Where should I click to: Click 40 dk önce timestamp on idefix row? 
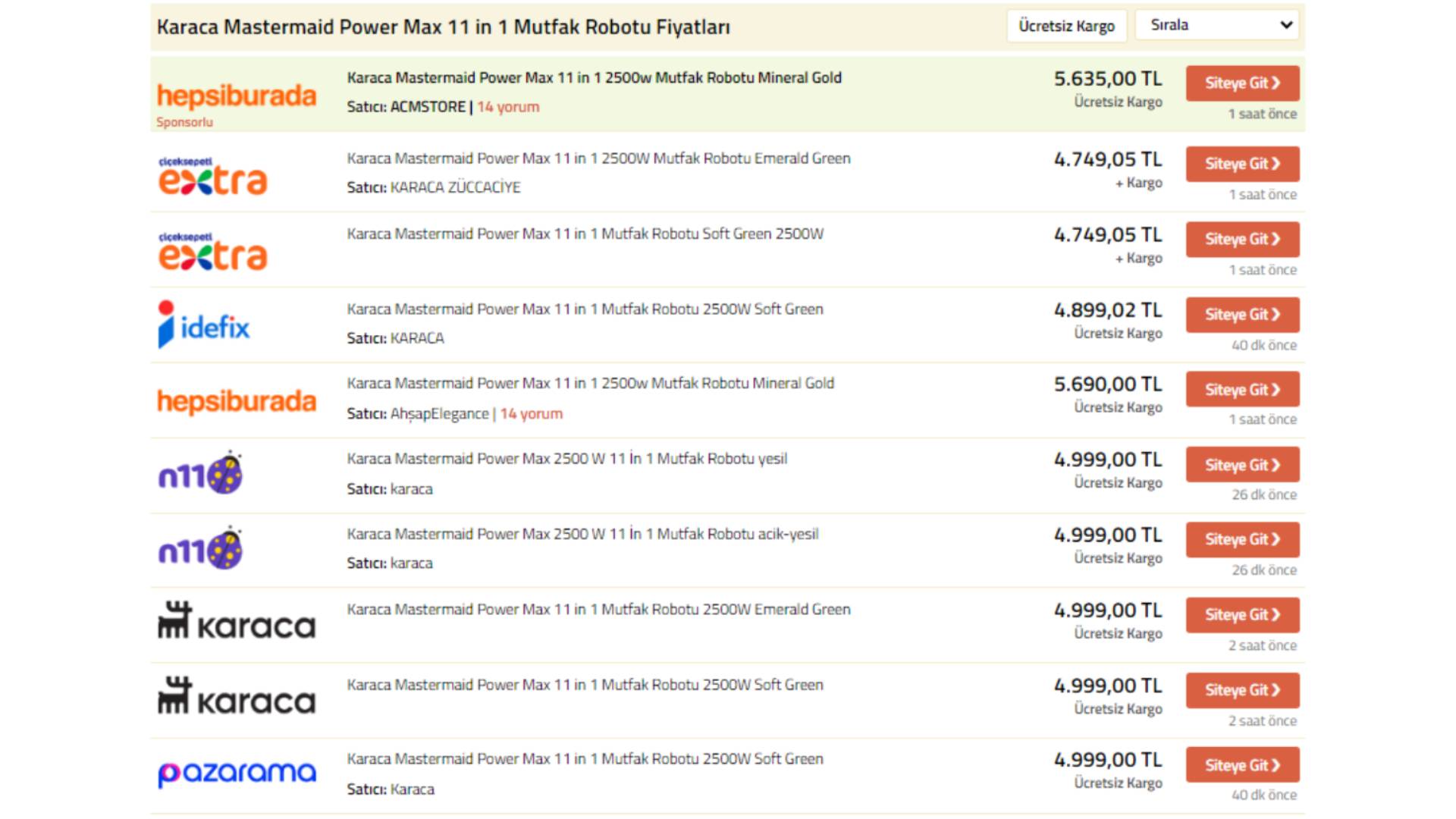click(1264, 346)
